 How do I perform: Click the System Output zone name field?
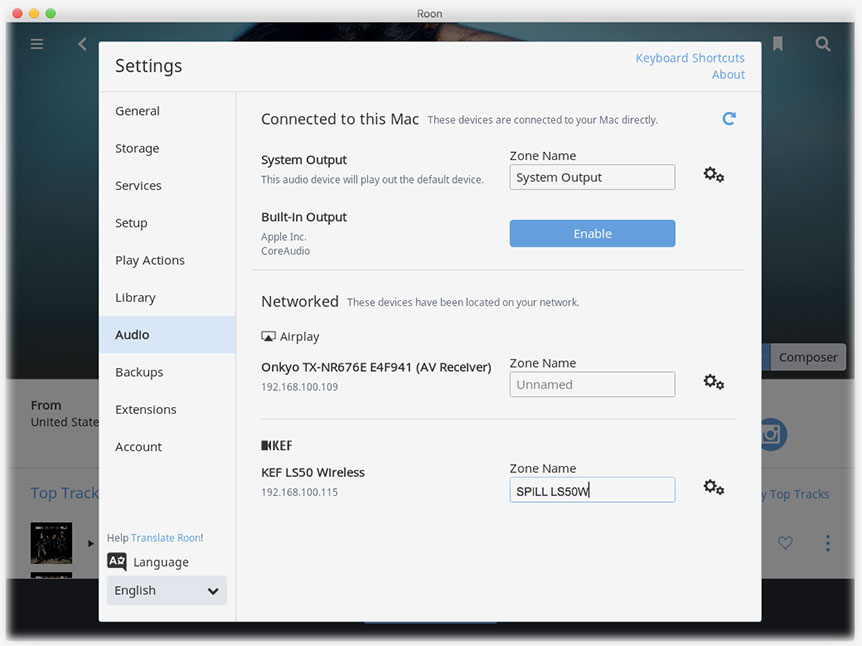(x=592, y=177)
